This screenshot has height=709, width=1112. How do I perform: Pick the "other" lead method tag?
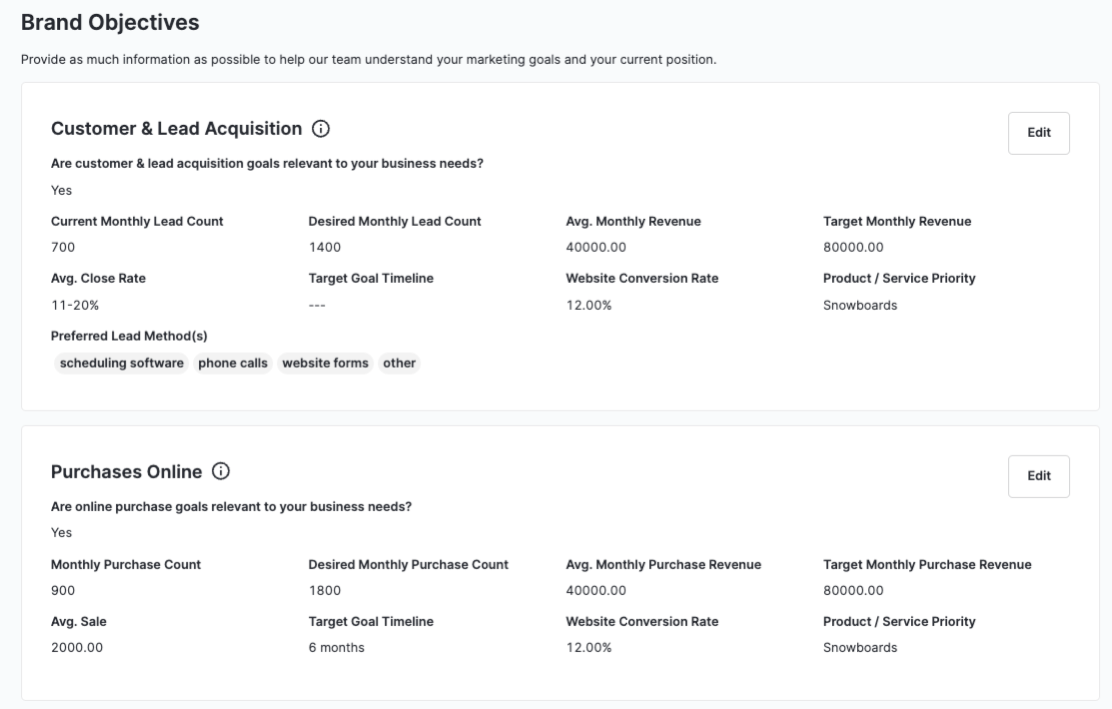point(399,363)
